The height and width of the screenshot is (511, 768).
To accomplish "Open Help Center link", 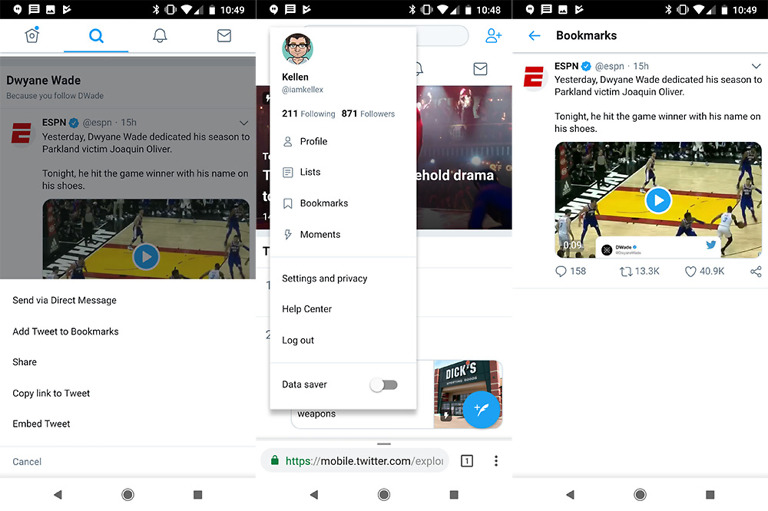I will pos(307,309).
